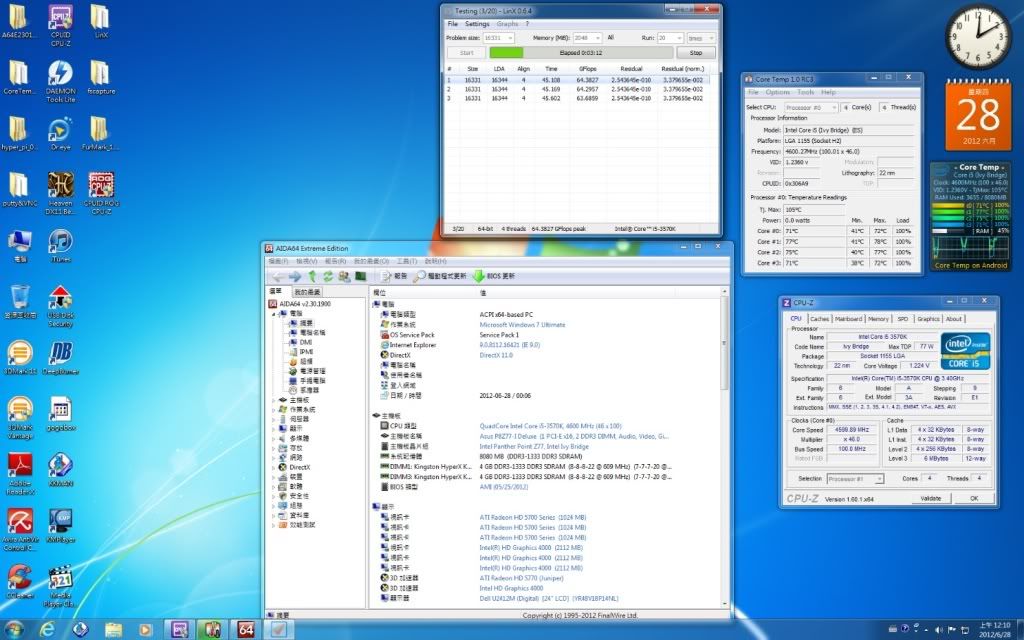This screenshot has height=640, width=1024.
Task: Click the Stop button in LinX
Action: pyautogui.click(x=696, y=53)
